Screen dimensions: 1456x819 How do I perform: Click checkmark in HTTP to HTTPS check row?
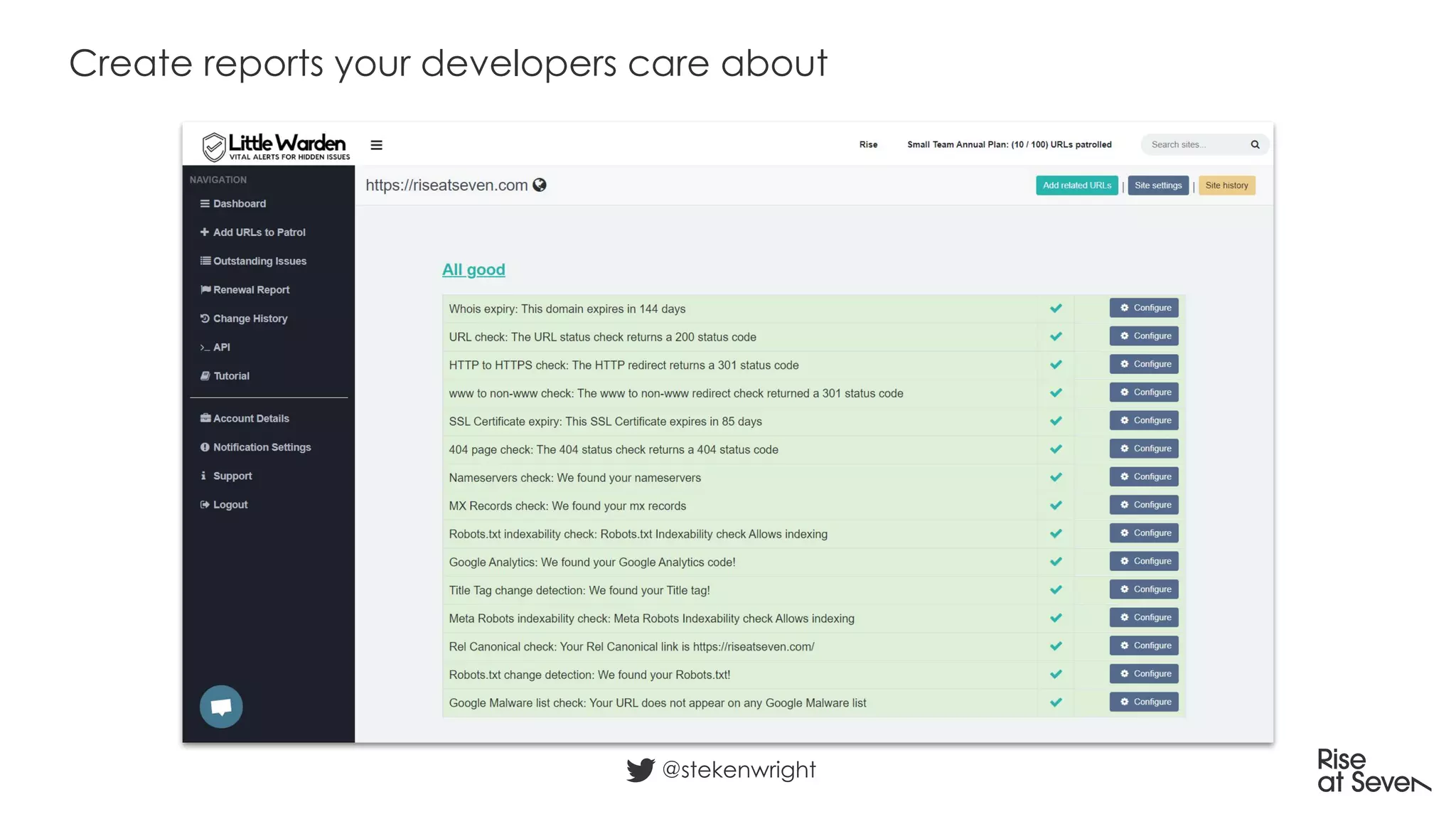coord(1056,365)
